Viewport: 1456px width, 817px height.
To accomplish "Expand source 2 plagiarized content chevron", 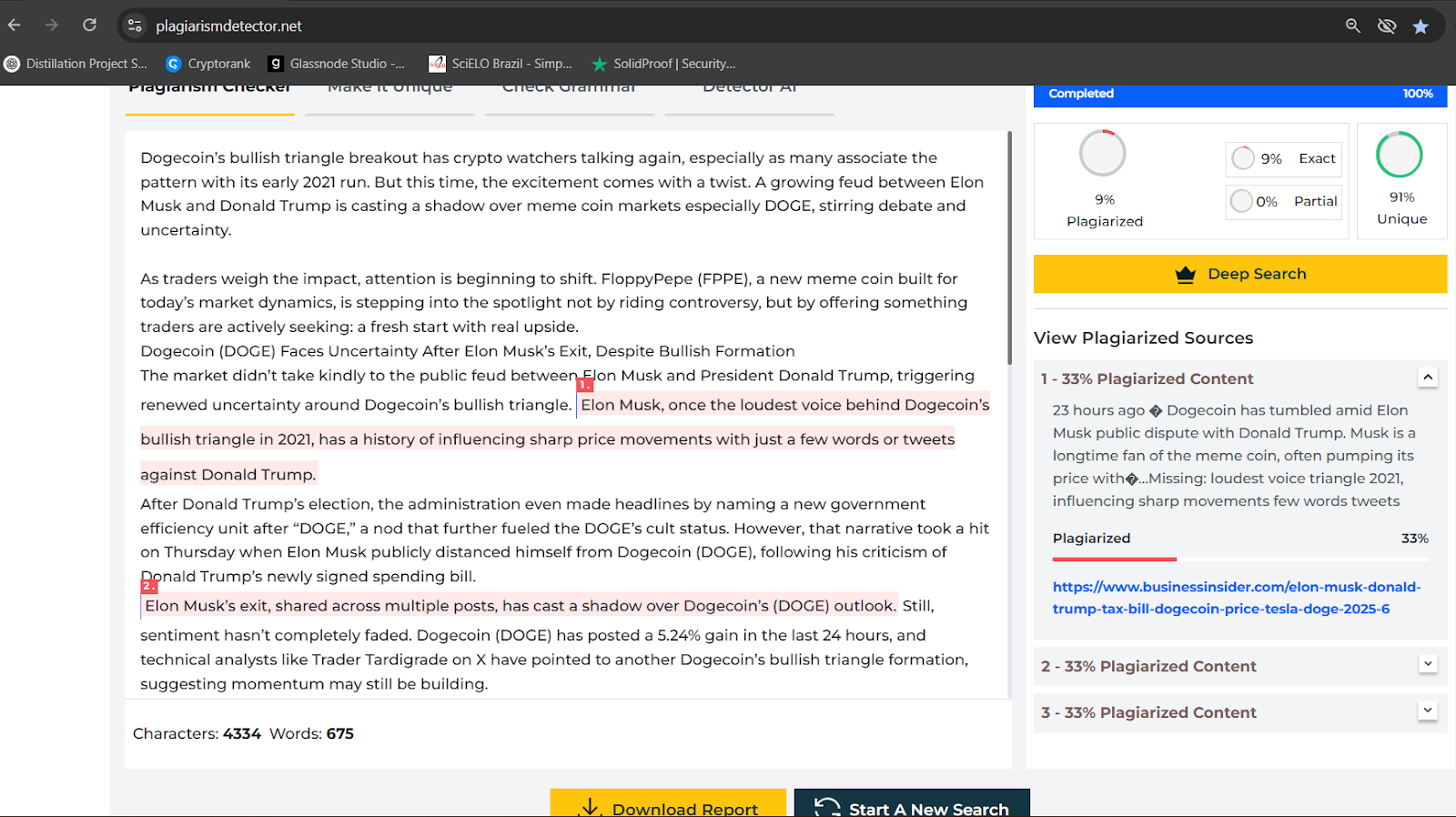I will pos(1428,664).
